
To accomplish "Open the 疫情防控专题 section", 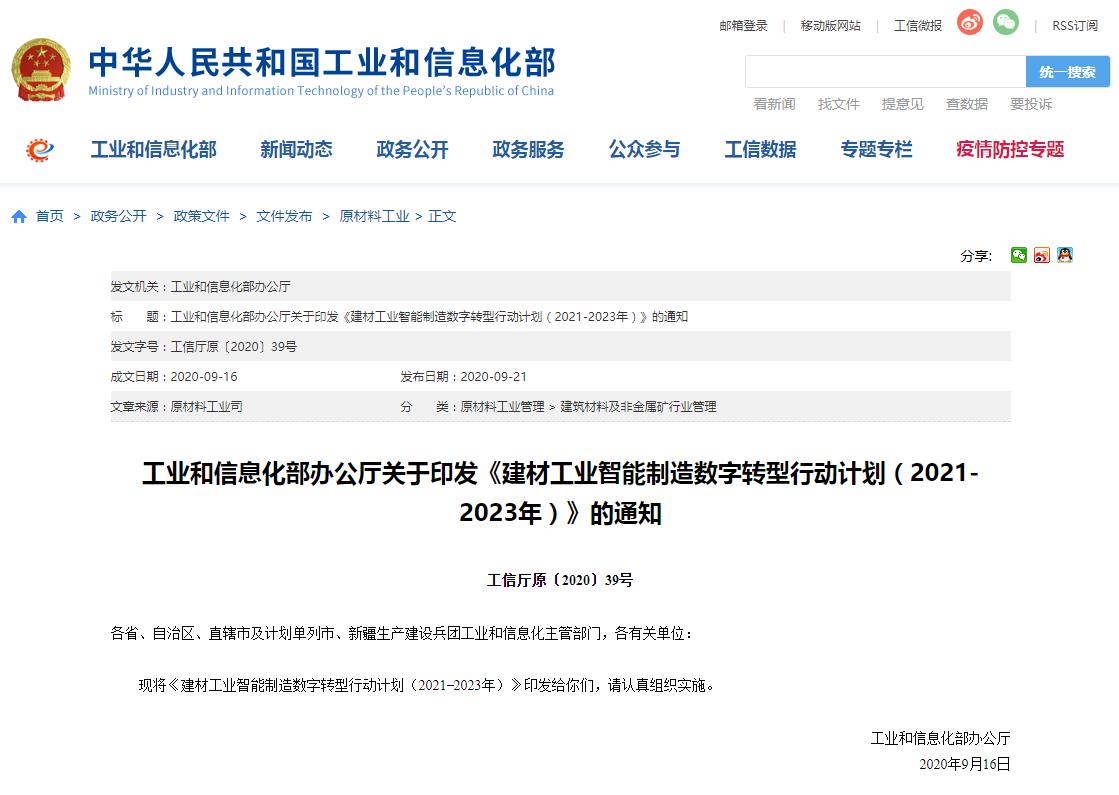I will (1010, 150).
